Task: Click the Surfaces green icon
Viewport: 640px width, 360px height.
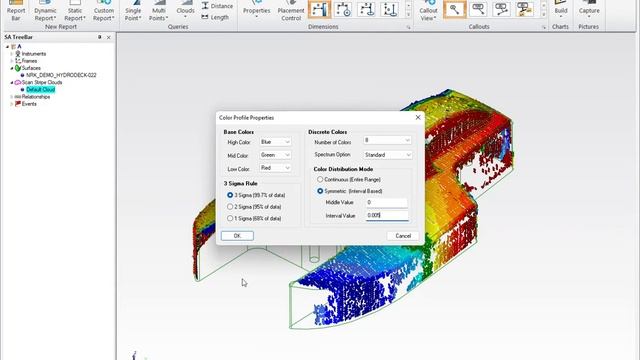Action: pyautogui.click(x=18, y=68)
